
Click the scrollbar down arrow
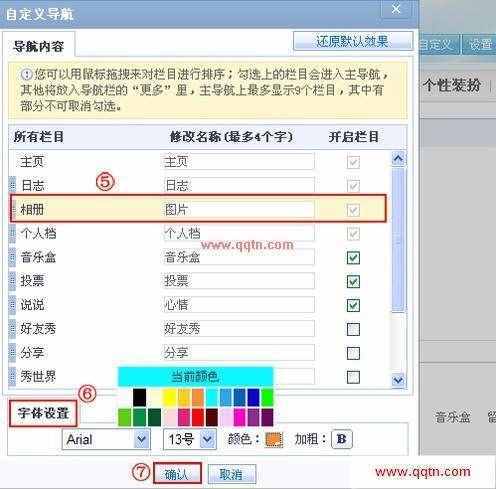click(x=398, y=380)
